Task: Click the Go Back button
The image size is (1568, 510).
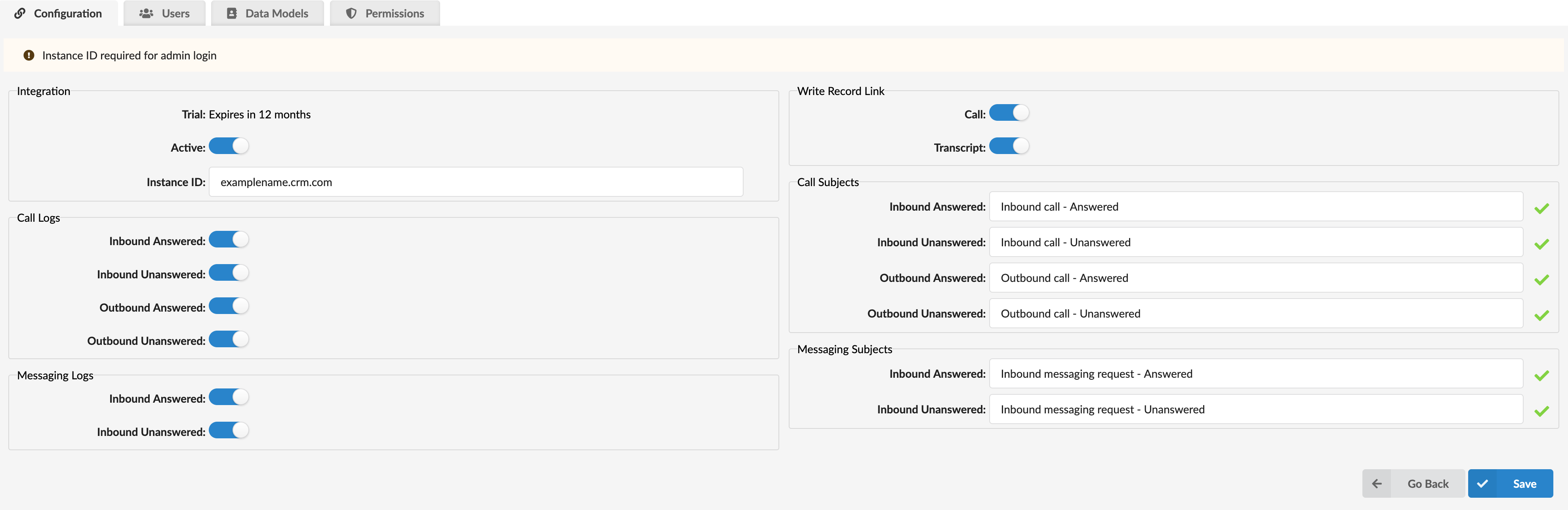Action: (1413, 484)
